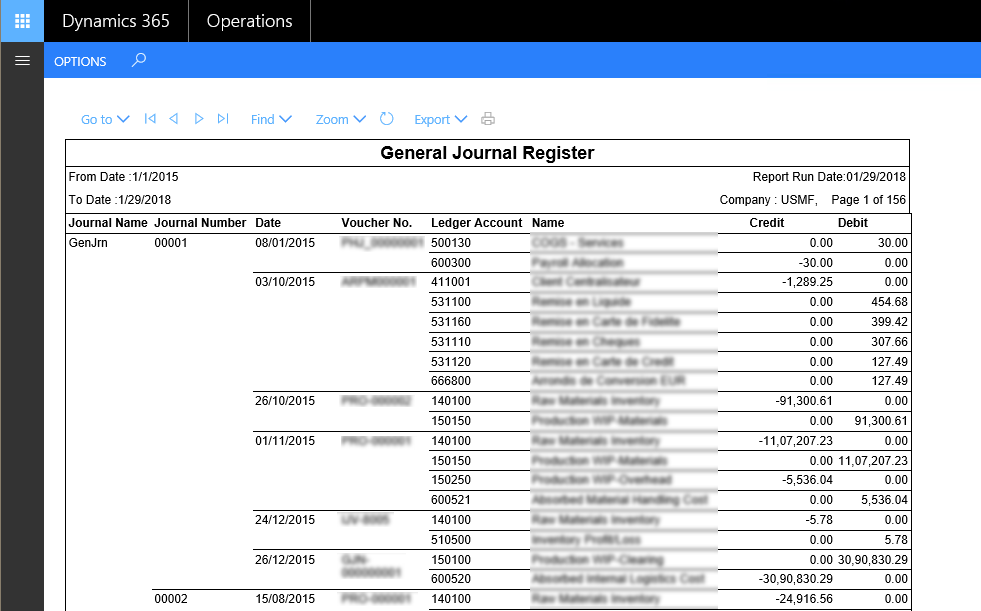Expand the Find options dropdown
Viewport: 981px width, 611px height.
(271, 118)
